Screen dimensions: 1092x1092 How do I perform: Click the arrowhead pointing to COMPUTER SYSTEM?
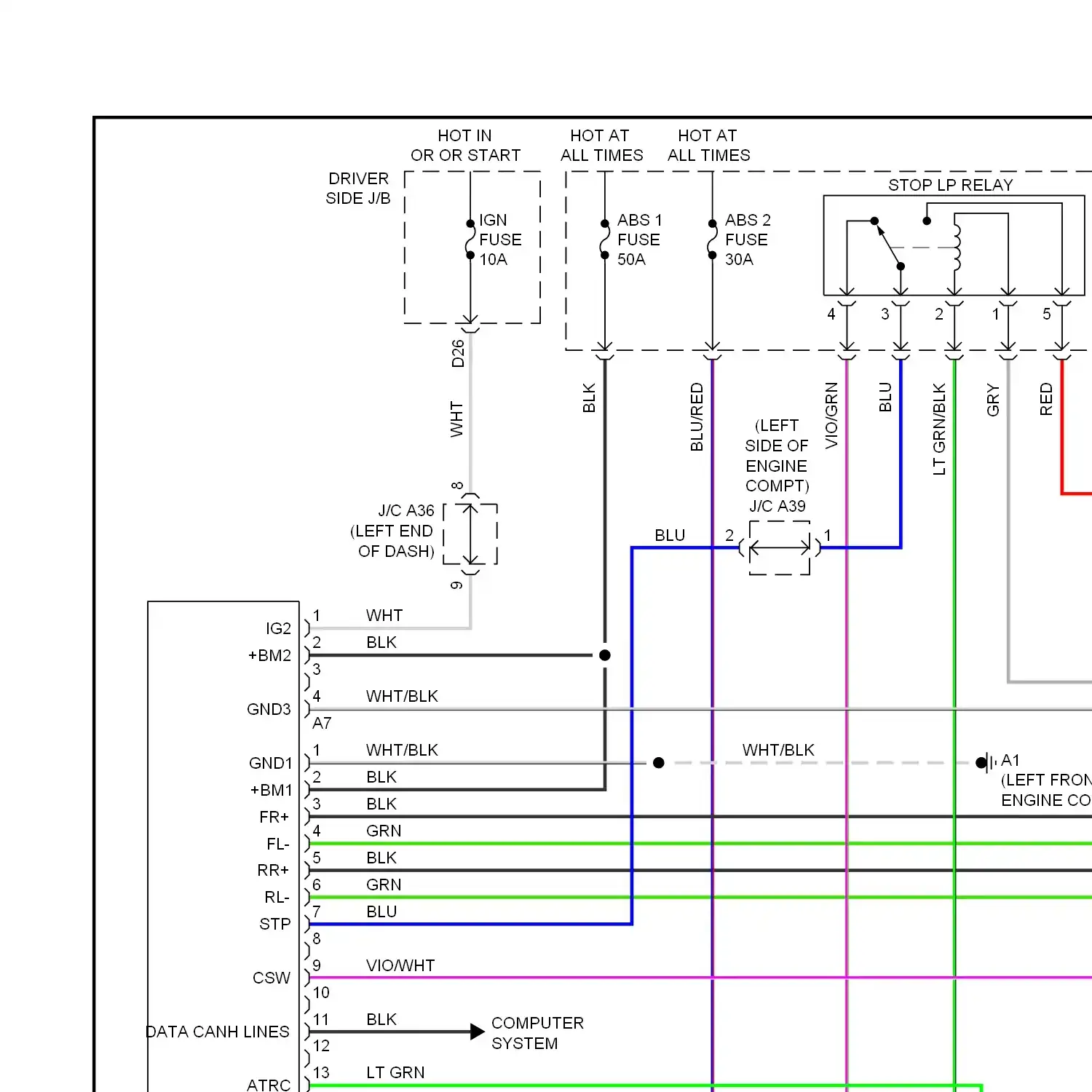point(478,1032)
